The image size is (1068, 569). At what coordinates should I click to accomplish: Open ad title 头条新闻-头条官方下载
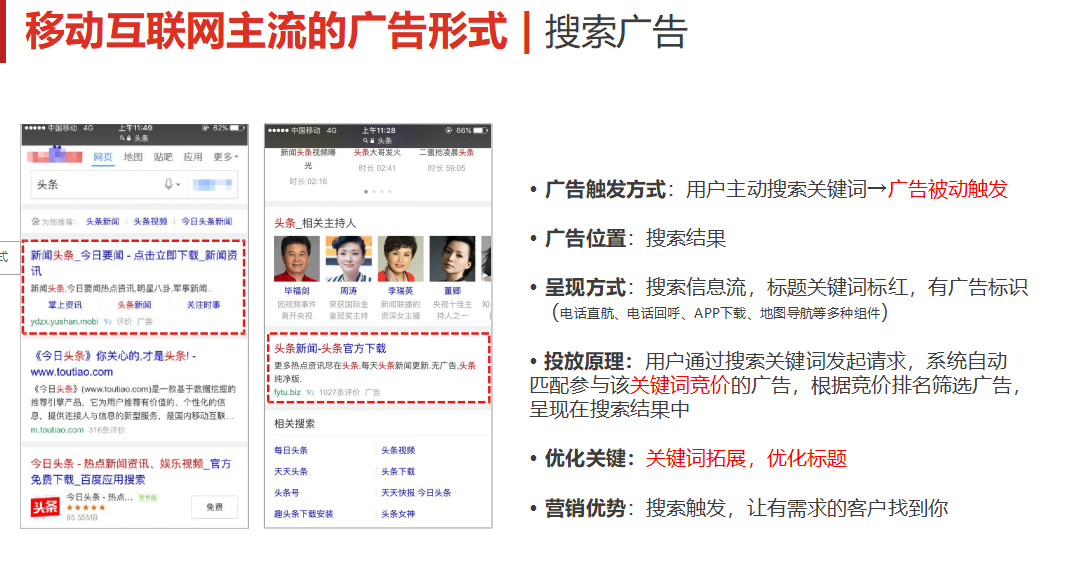pos(330,348)
